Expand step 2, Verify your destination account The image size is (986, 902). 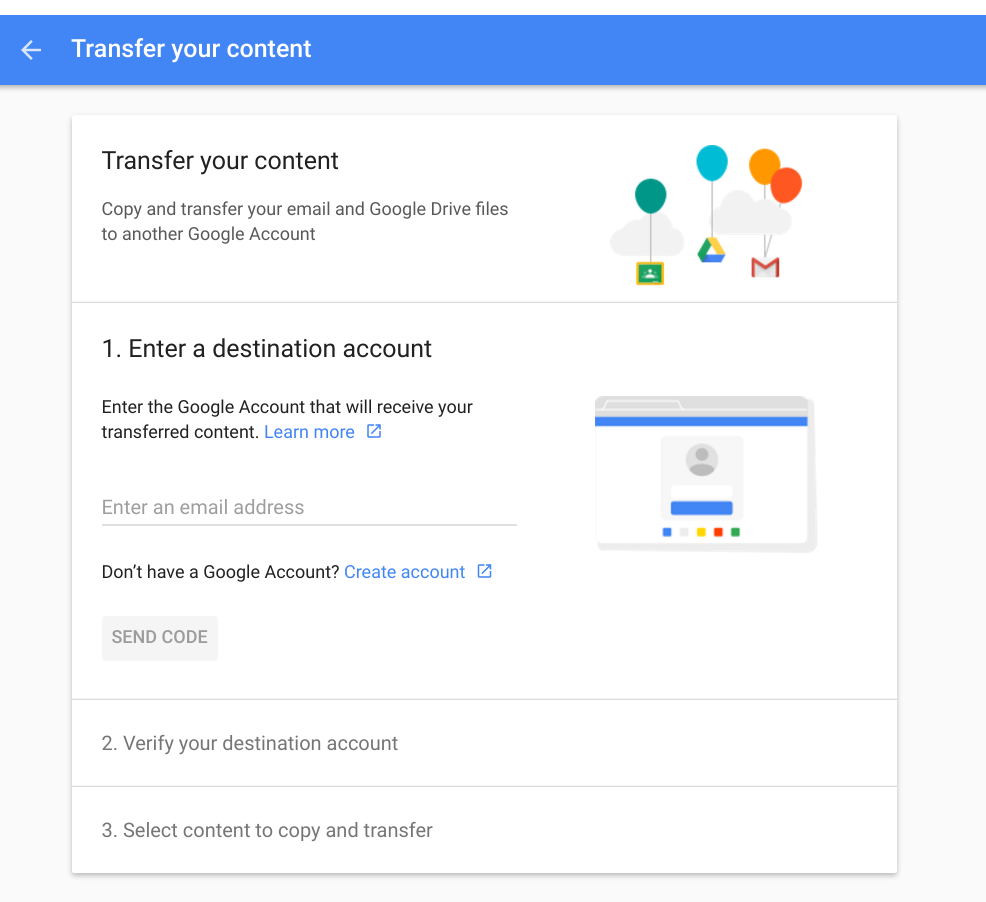tap(249, 743)
